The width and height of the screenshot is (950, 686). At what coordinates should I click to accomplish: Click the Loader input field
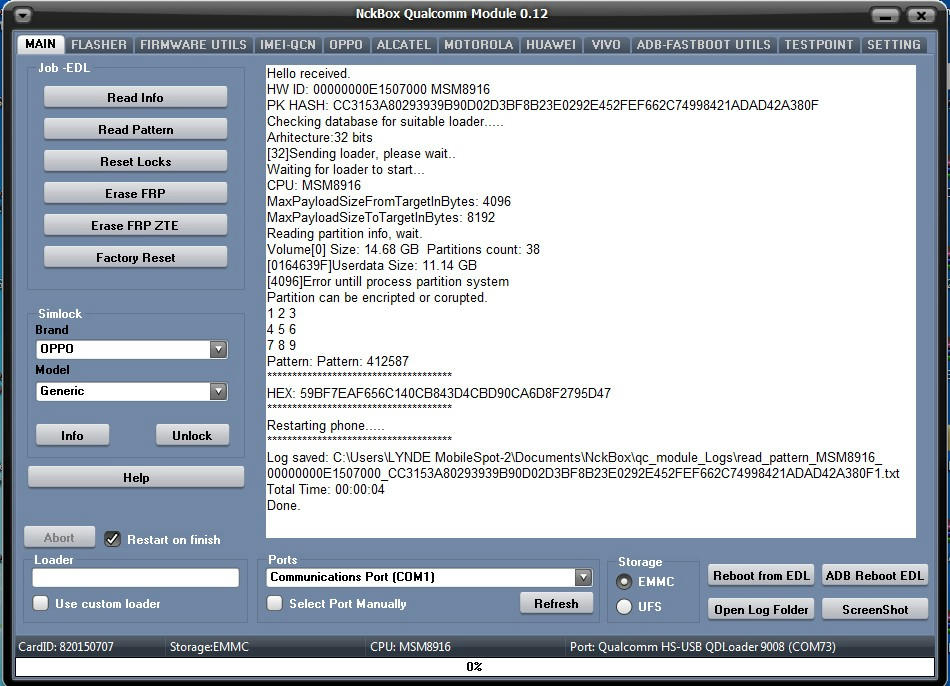135,577
